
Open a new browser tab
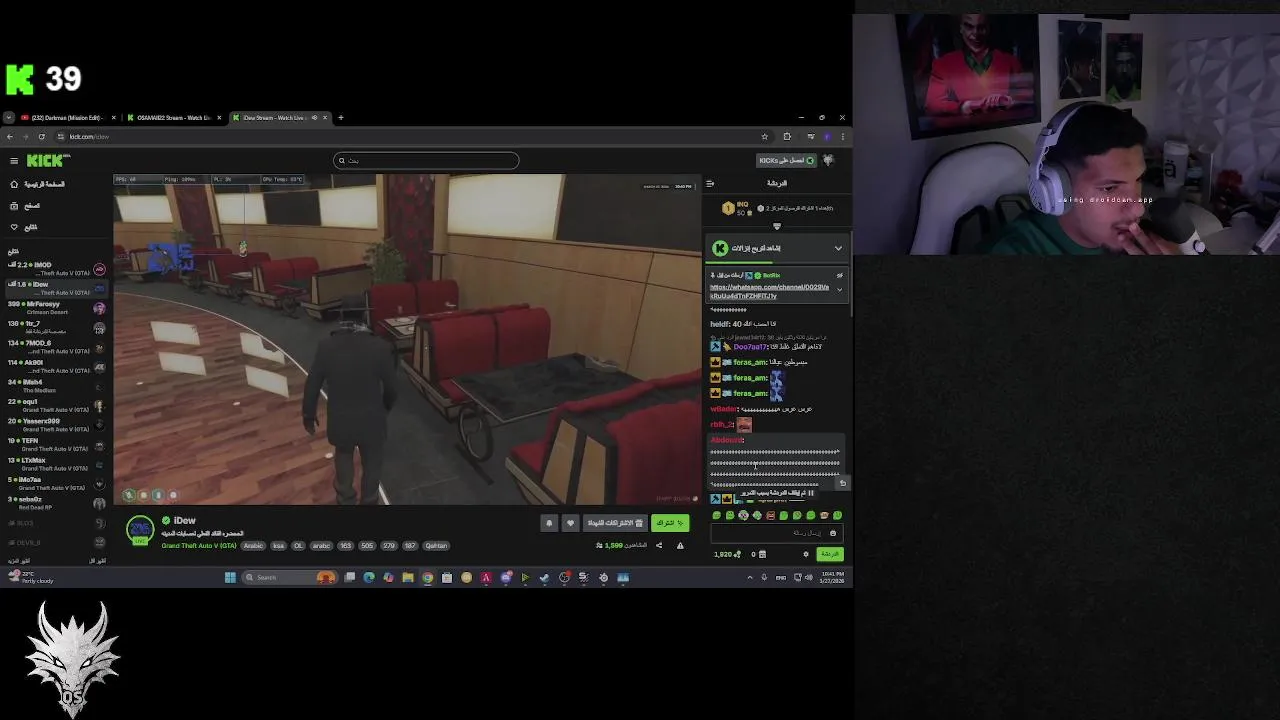[340, 118]
